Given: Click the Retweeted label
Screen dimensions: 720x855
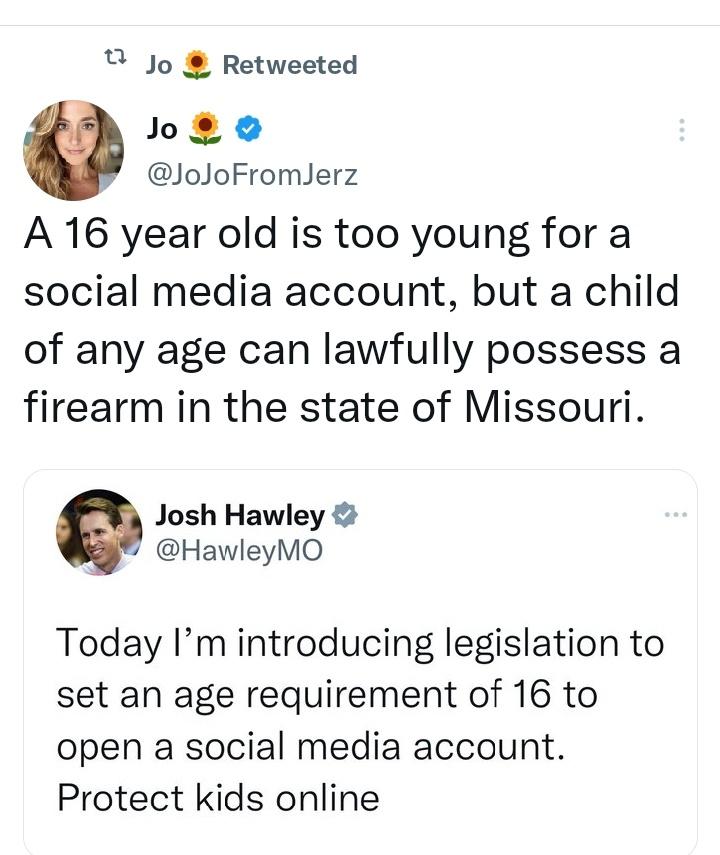Looking at the screenshot, I should point(289,65).
